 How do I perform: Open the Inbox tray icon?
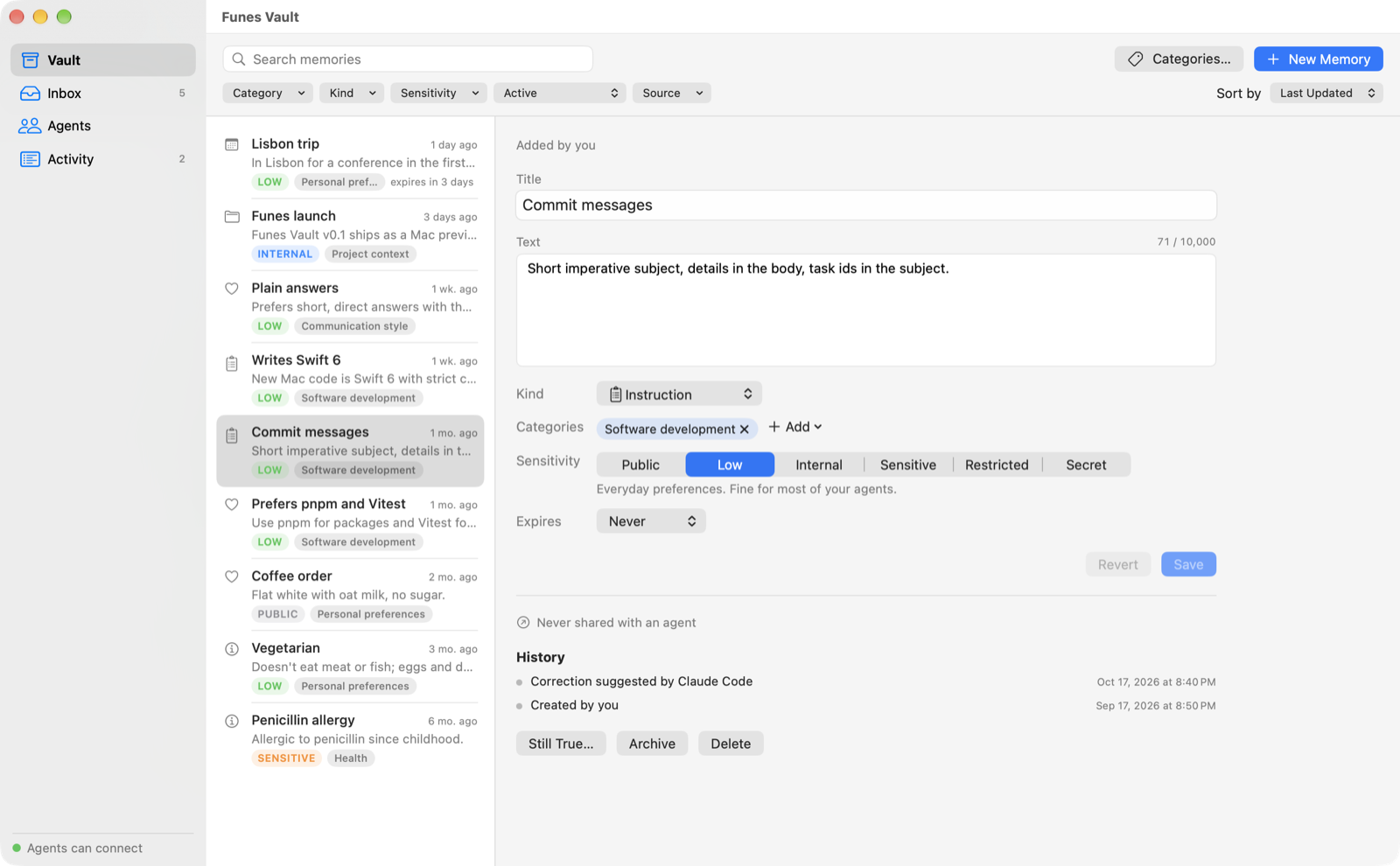pyautogui.click(x=30, y=94)
